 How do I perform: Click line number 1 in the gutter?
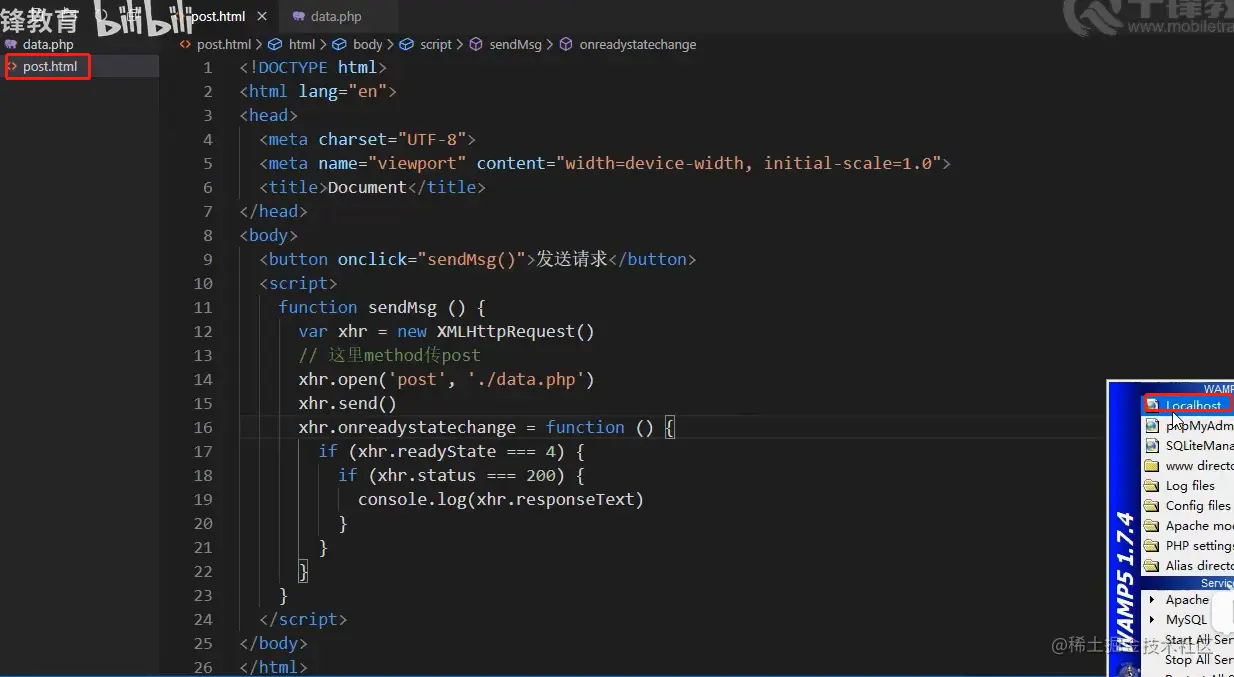click(x=208, y=67)
